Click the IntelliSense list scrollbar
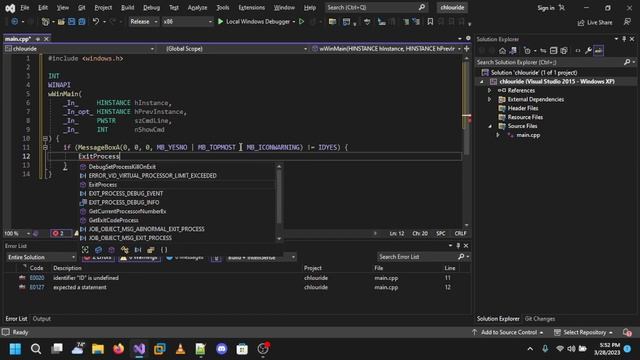 coord(279,197)
